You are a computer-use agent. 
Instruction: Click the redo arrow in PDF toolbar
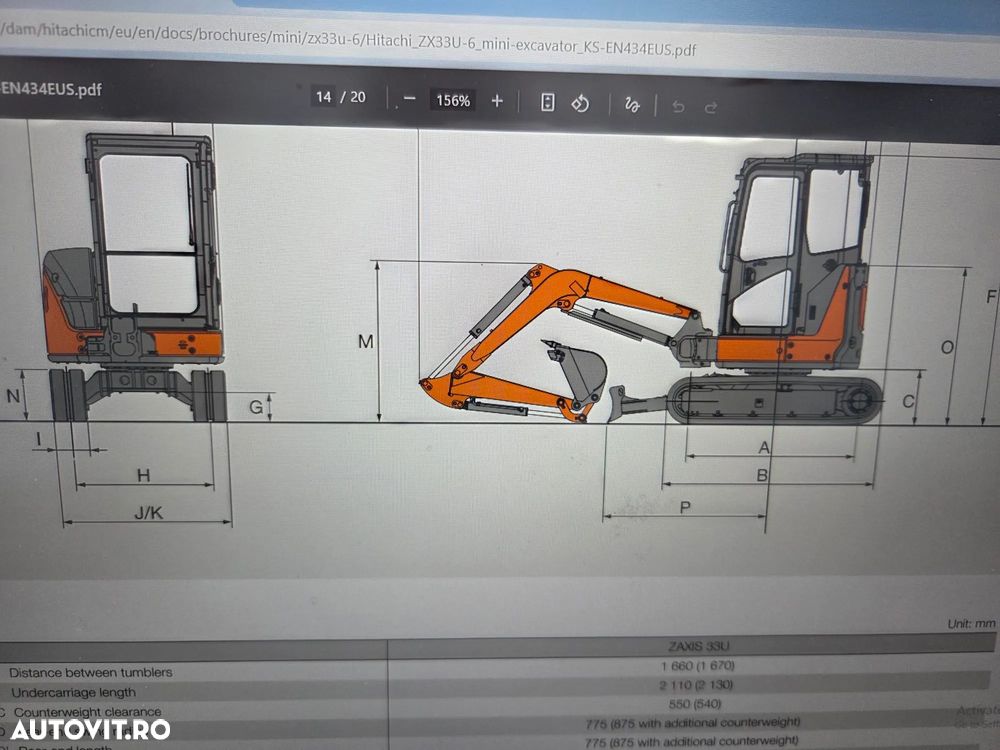pyautogui.click(x=711, y=107)
